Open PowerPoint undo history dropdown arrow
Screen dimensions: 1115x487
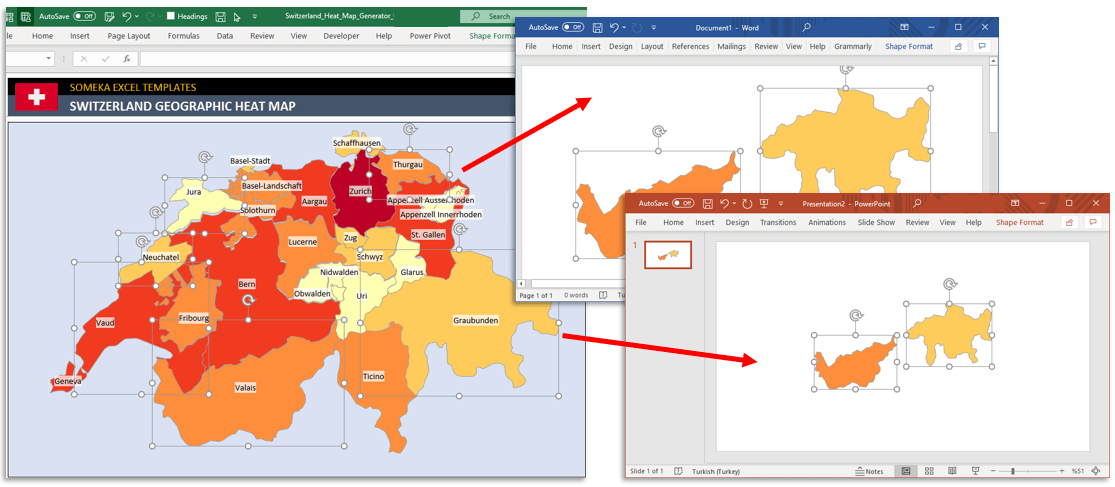coord(734,203)
